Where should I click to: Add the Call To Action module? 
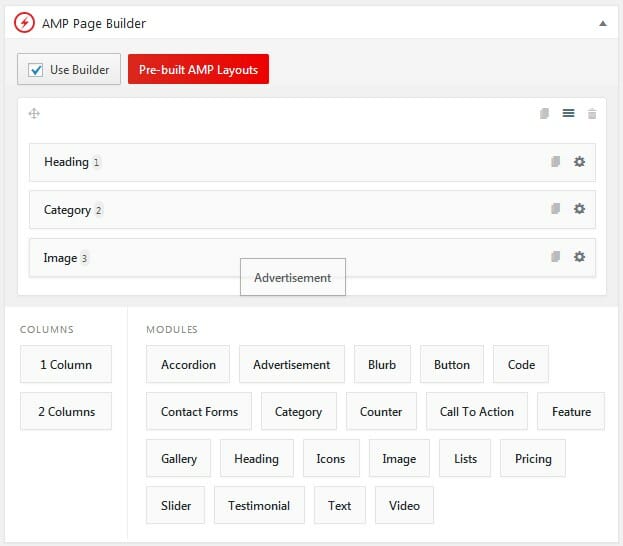(x=477, y=411)
